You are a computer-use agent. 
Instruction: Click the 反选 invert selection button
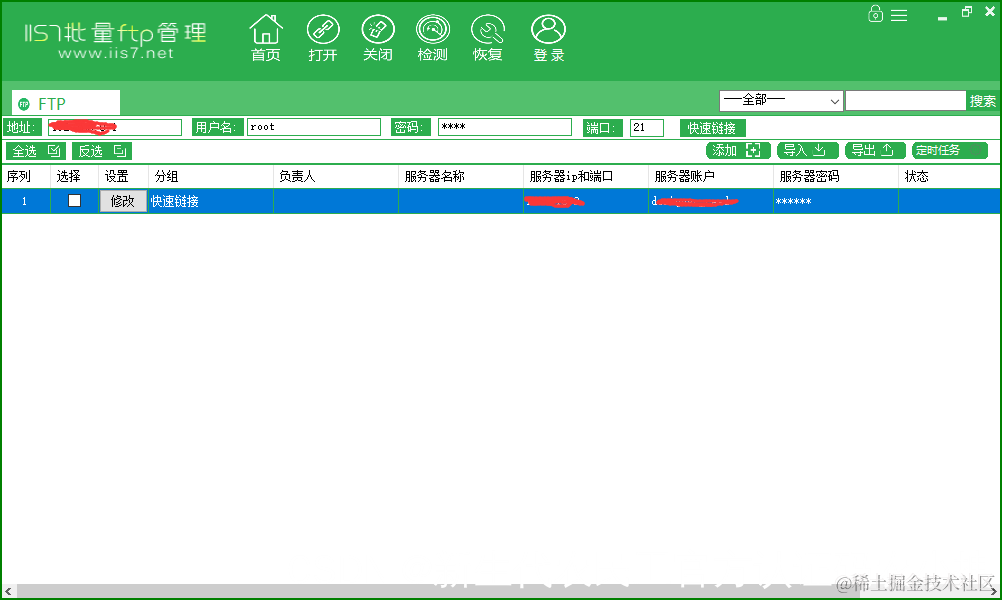tap(102, 151)
